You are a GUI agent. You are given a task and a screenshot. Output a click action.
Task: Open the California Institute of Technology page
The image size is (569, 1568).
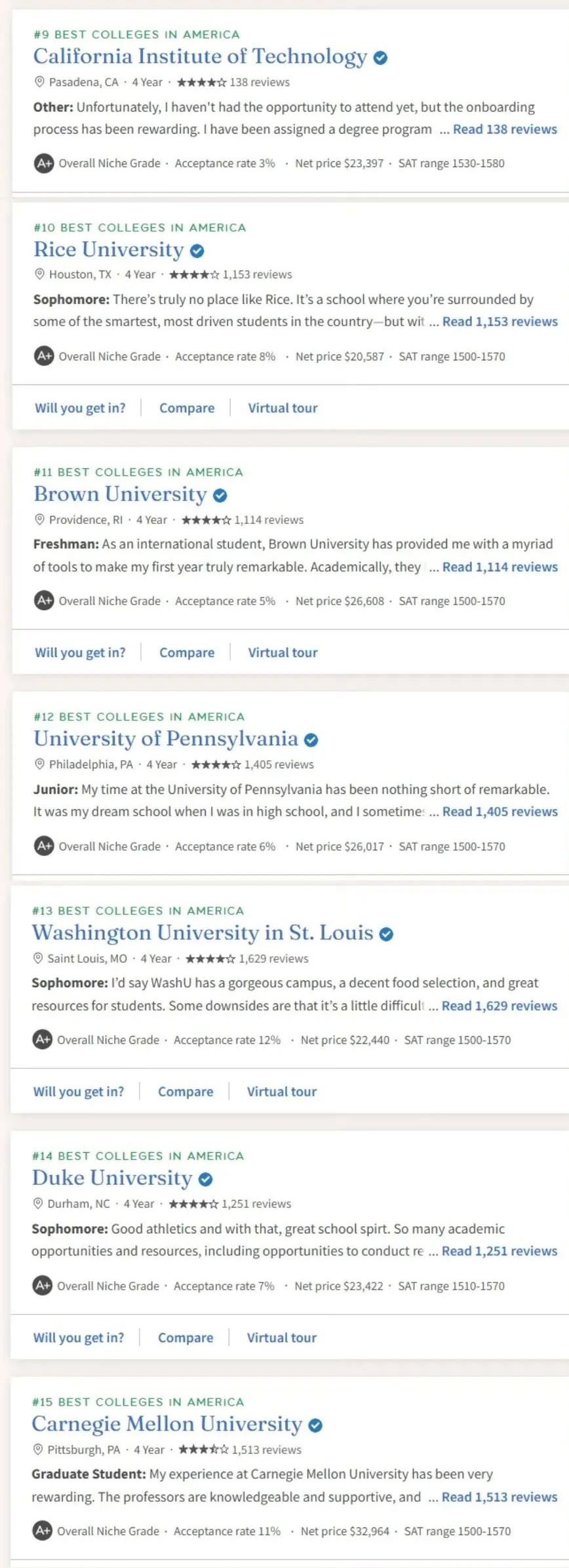coord(201,56)
